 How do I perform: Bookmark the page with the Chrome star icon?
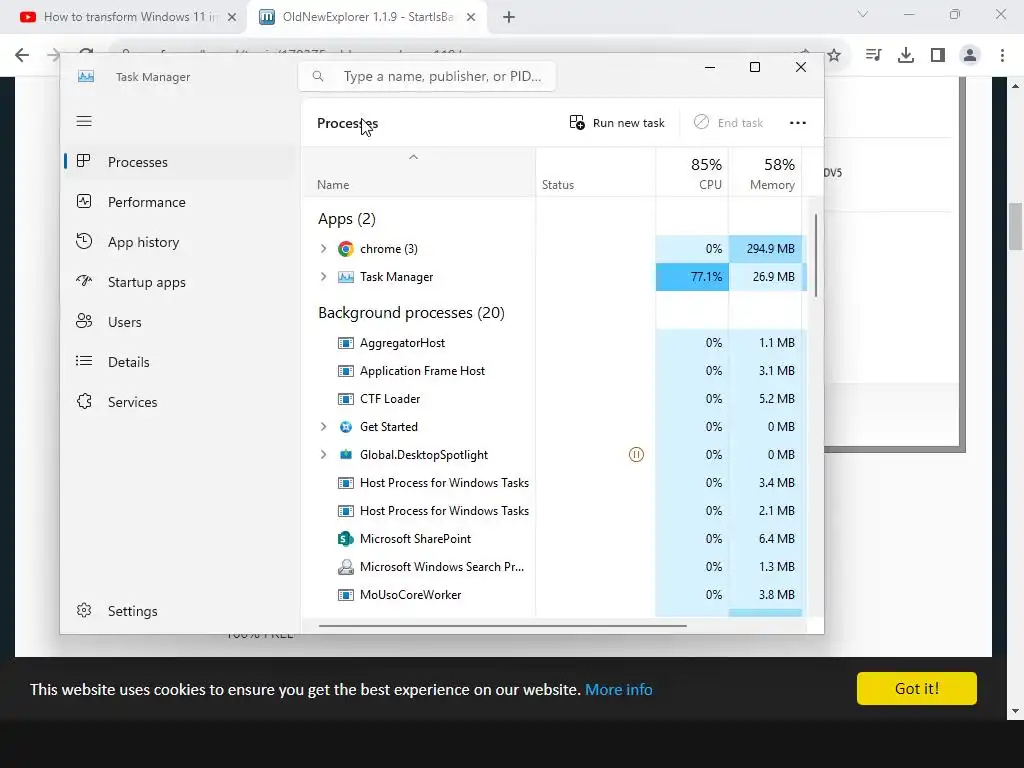pyautogui.click(x=834, y=56)
